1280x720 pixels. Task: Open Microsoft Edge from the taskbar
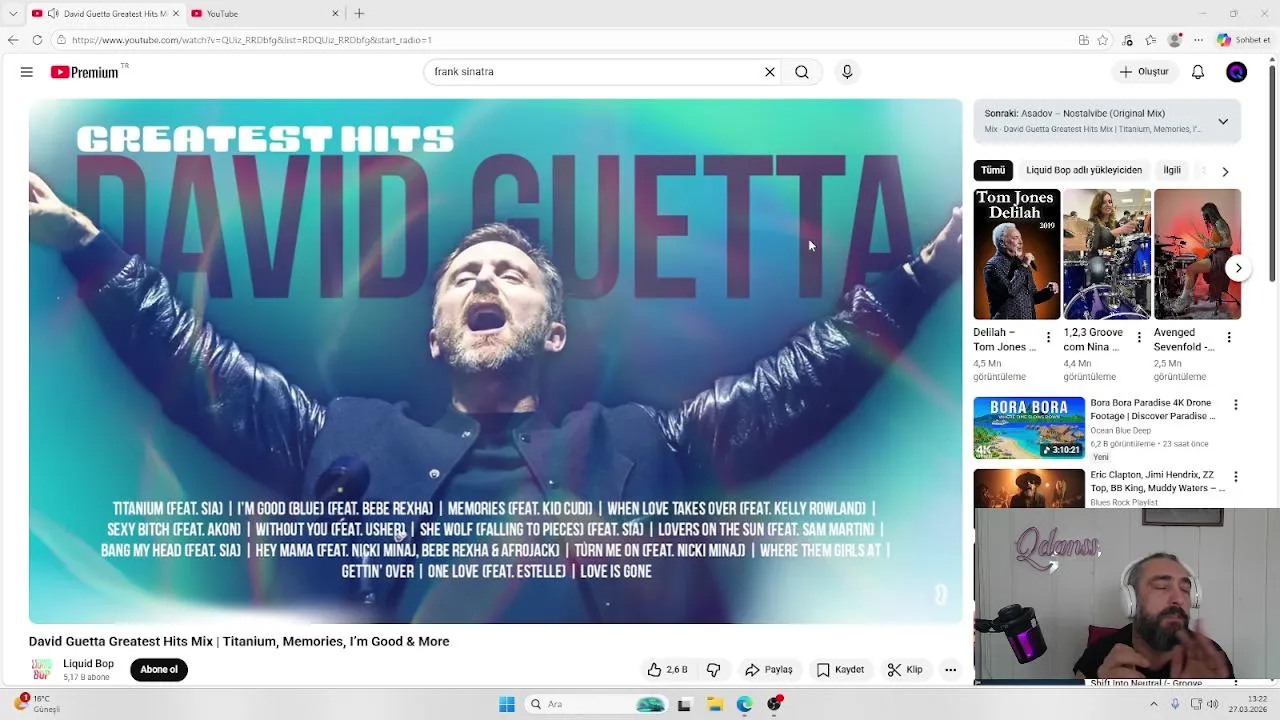(x=745, y=704)
